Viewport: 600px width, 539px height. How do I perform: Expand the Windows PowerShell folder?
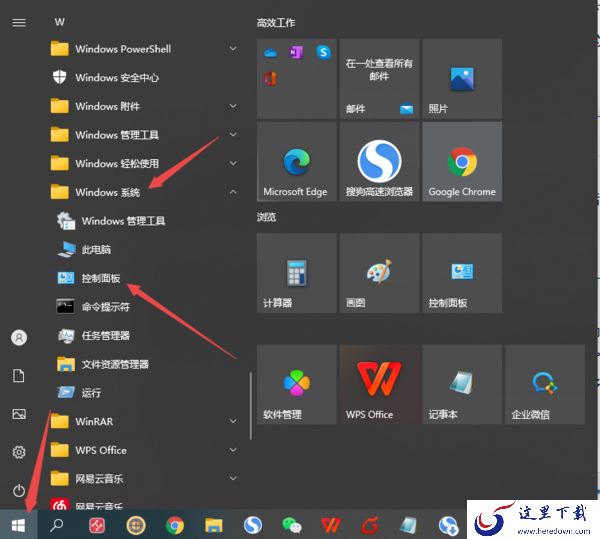[x=233, y=49]
